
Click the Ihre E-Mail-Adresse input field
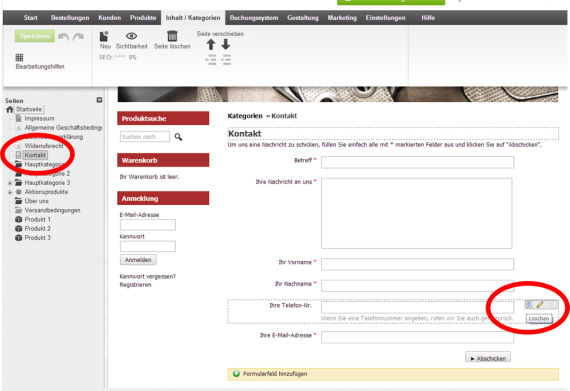coord(417,337)
